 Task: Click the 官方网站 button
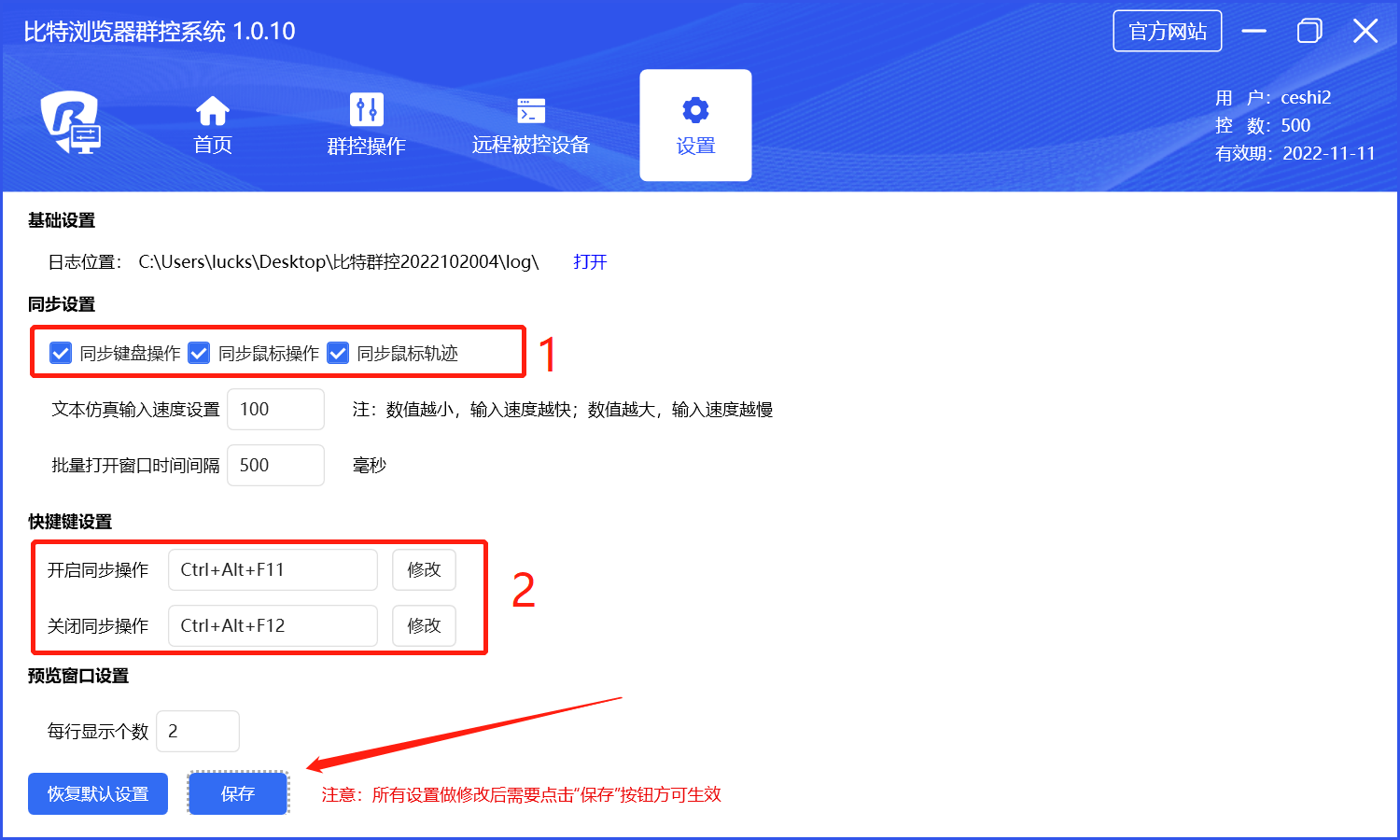[x=1167, y=32]
